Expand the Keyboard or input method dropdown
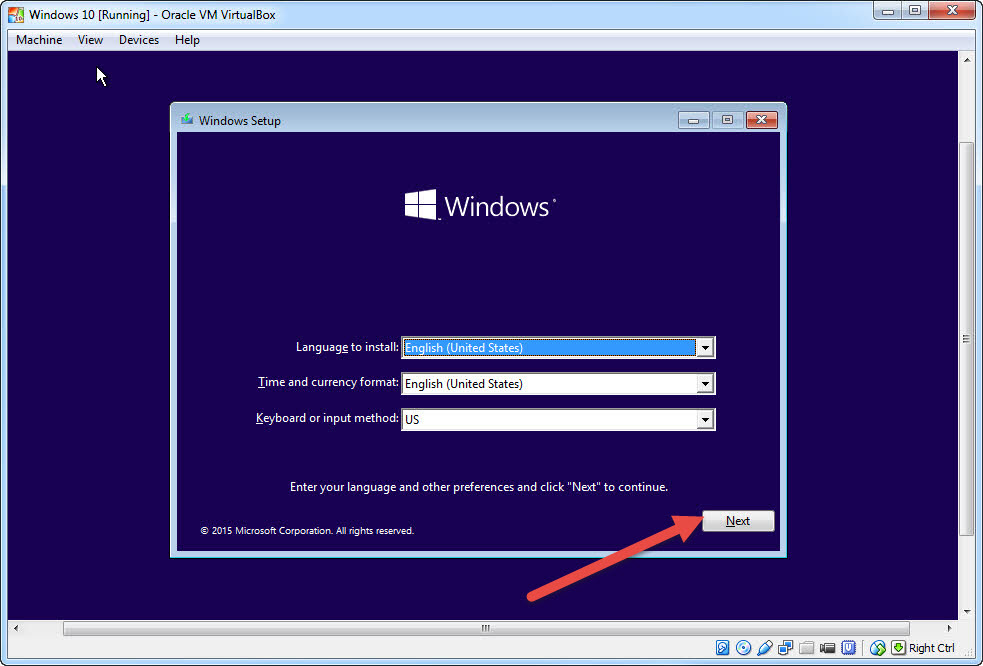Viewport: 983px width, 666px height. [705, 419]
